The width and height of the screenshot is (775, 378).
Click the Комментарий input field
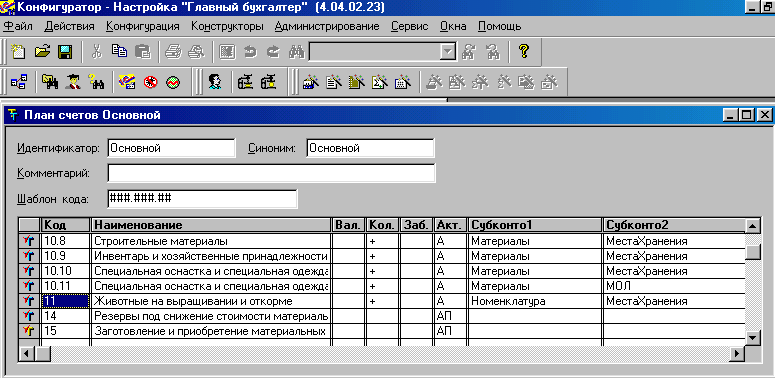click(x=271, y=173)
